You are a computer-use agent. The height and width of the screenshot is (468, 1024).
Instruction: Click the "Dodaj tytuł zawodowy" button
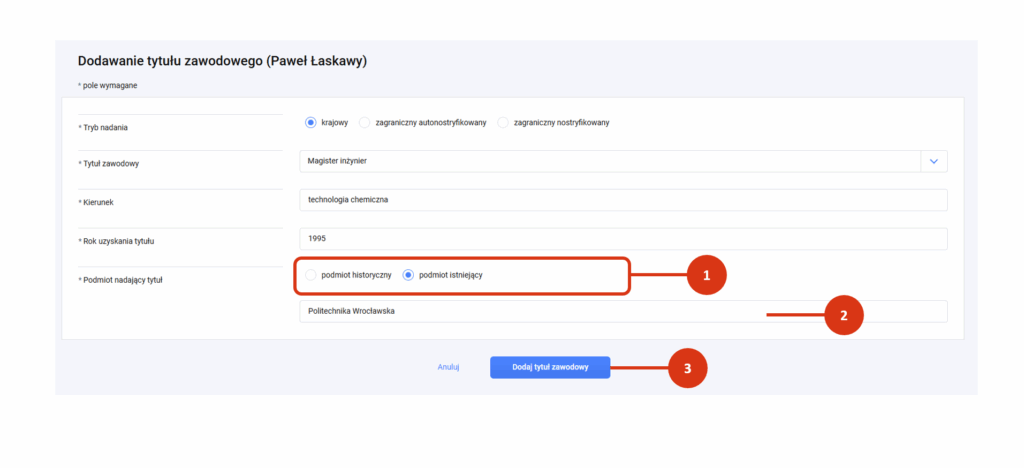550,367
